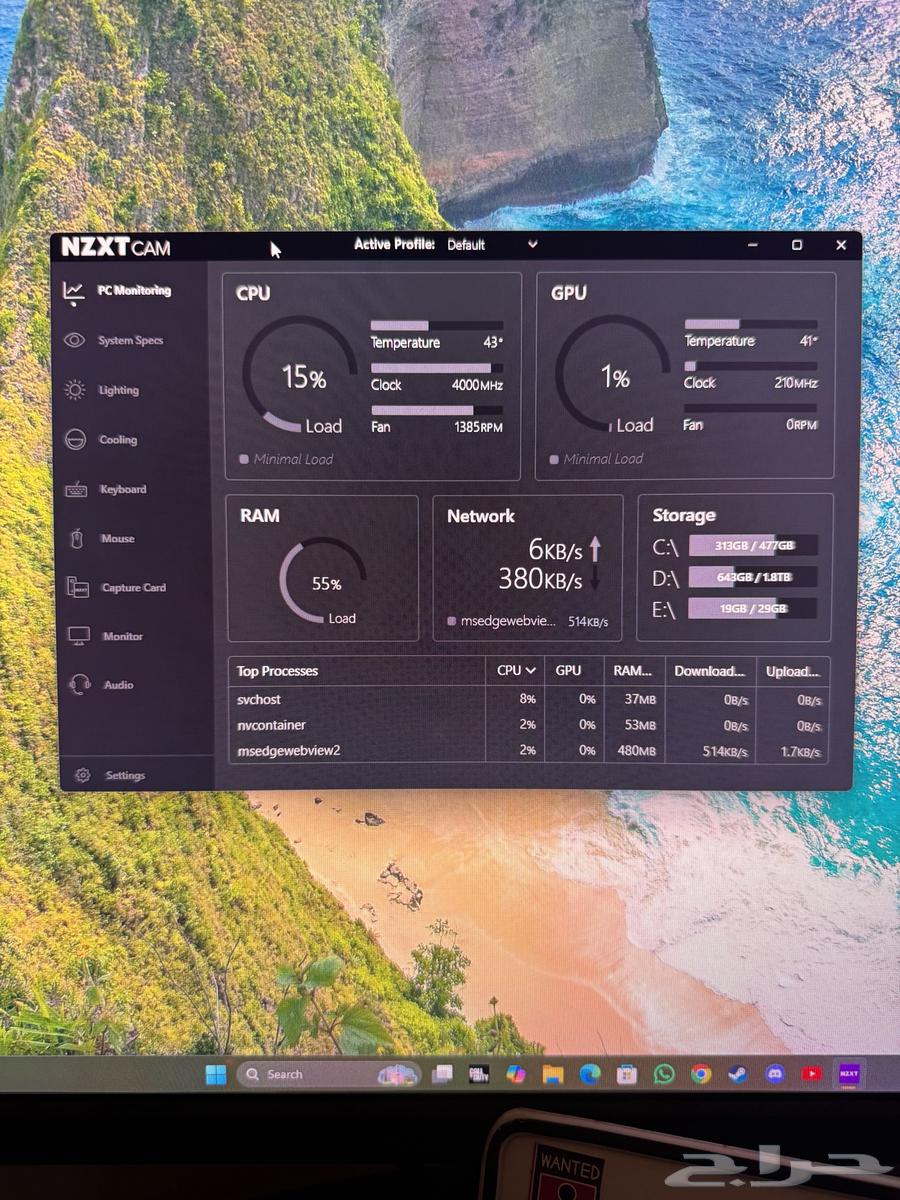
Task: Open Discord from the taskbar
Action: click(774, 1074)
